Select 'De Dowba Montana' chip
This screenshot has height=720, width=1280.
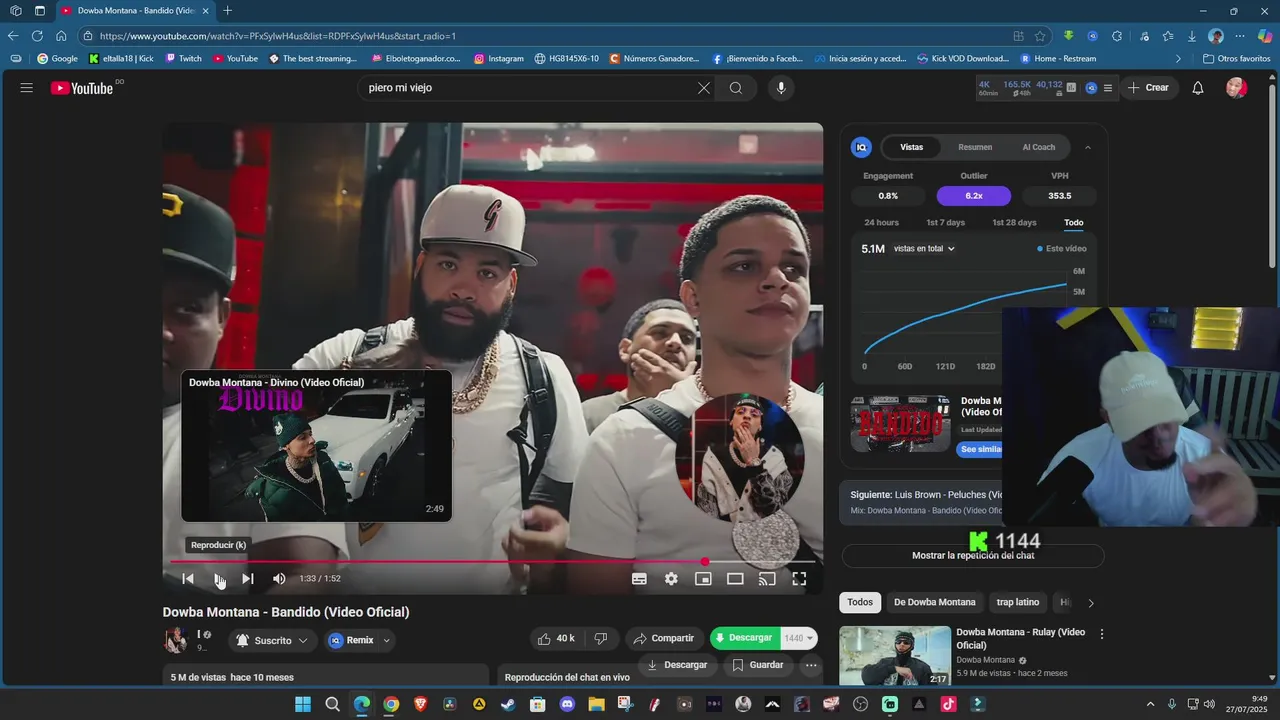click(934, 602)
